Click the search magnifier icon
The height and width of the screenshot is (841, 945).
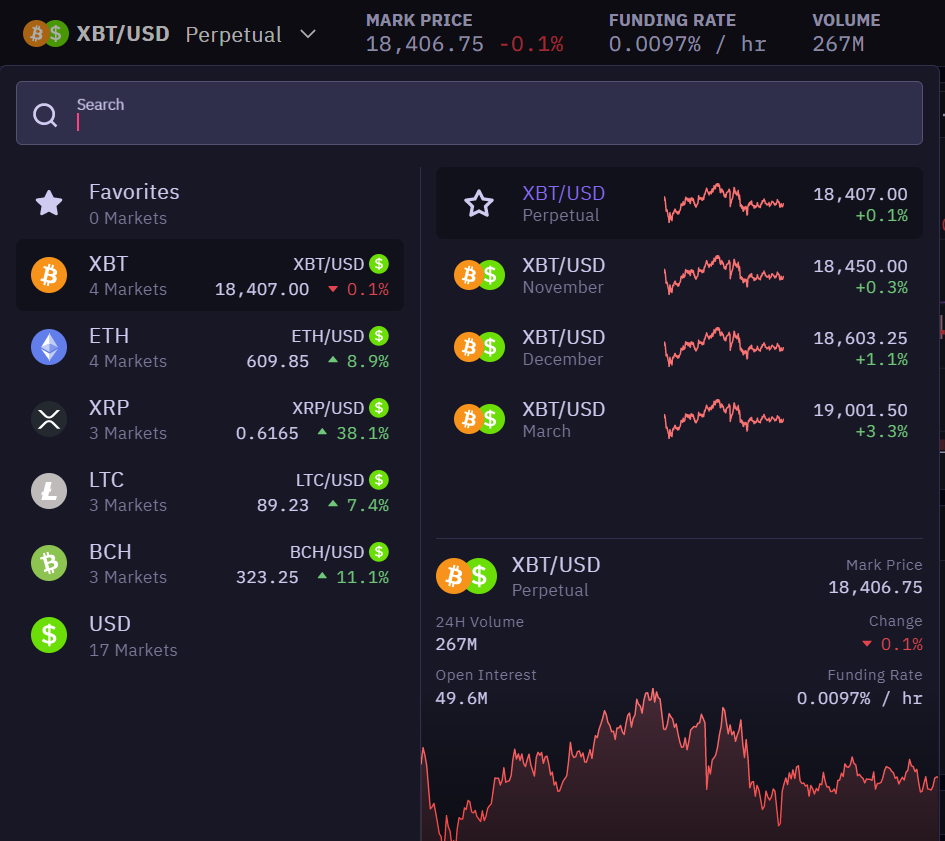pos(45,114)
